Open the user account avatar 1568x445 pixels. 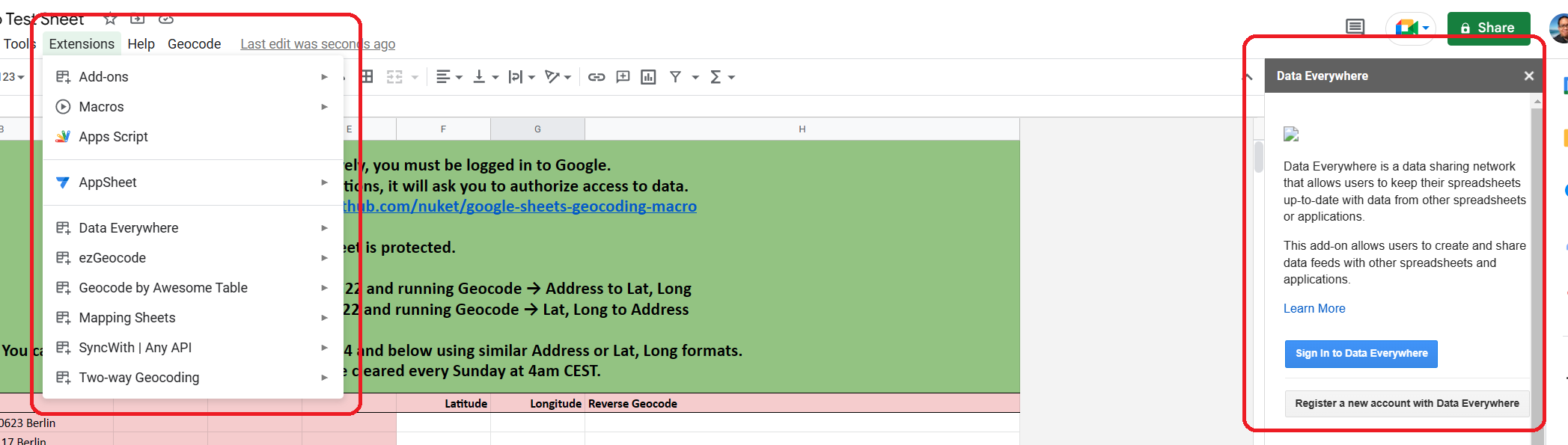1560,28
